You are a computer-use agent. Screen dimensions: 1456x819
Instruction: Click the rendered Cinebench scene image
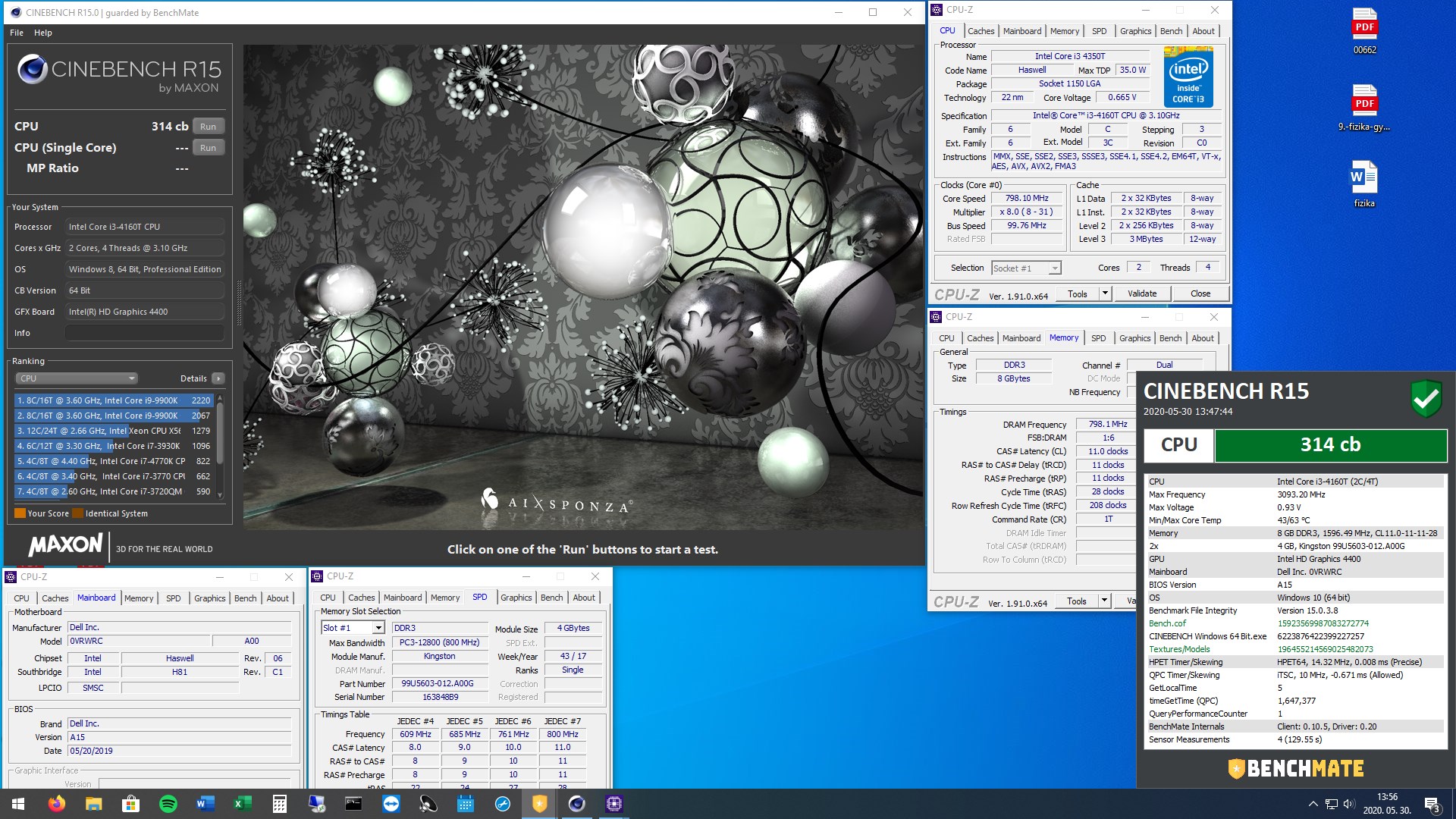click(x=584, y=287)
